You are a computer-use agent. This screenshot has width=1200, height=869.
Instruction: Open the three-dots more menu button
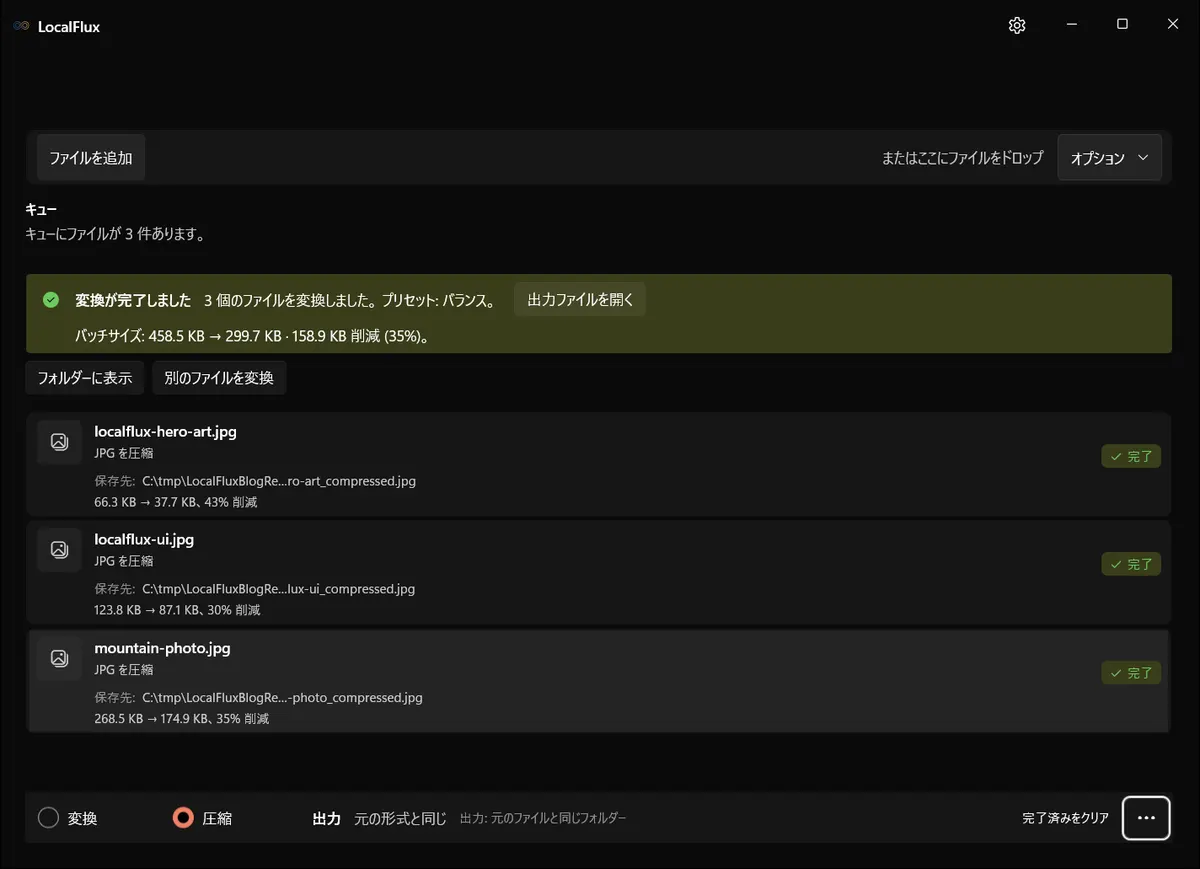[1146, 818]
